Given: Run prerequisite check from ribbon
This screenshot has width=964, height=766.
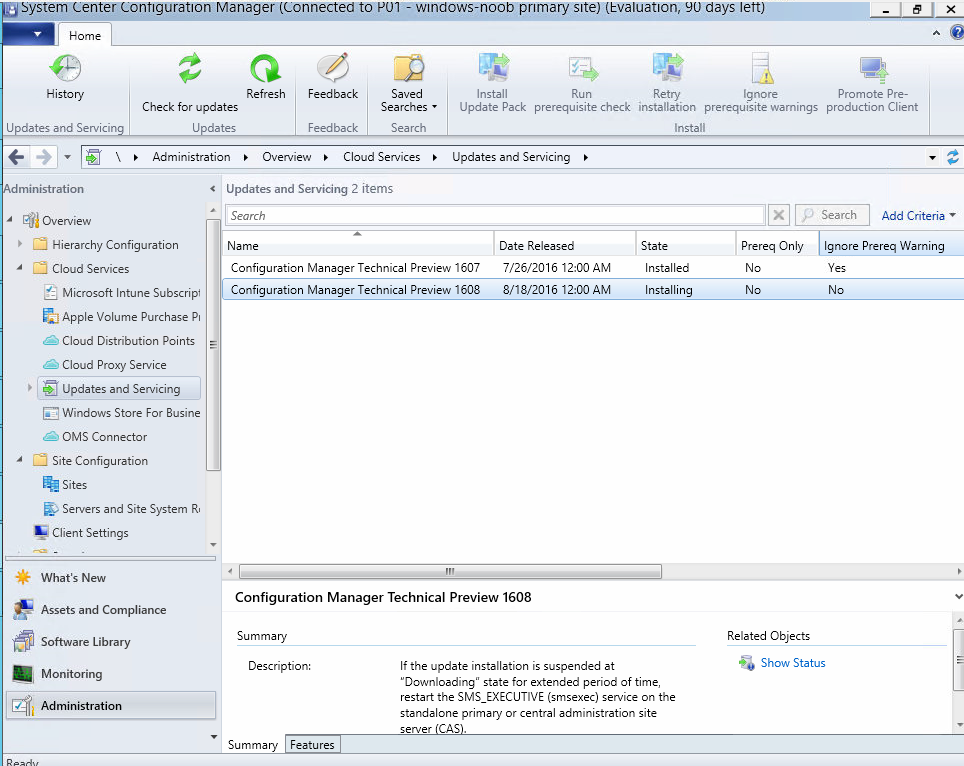Looking at the screenshot, I should click(x=582, y=83).
